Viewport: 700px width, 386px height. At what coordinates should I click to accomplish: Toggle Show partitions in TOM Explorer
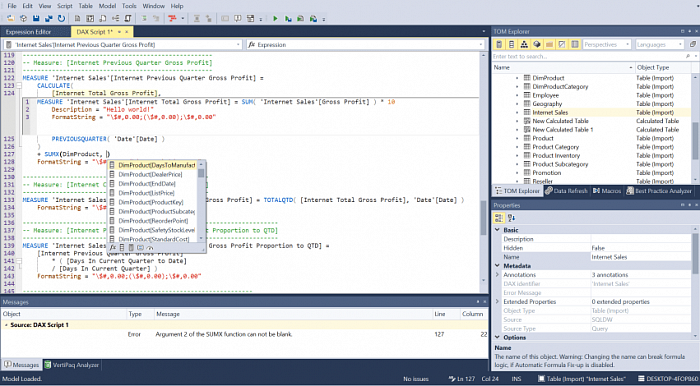537,44
